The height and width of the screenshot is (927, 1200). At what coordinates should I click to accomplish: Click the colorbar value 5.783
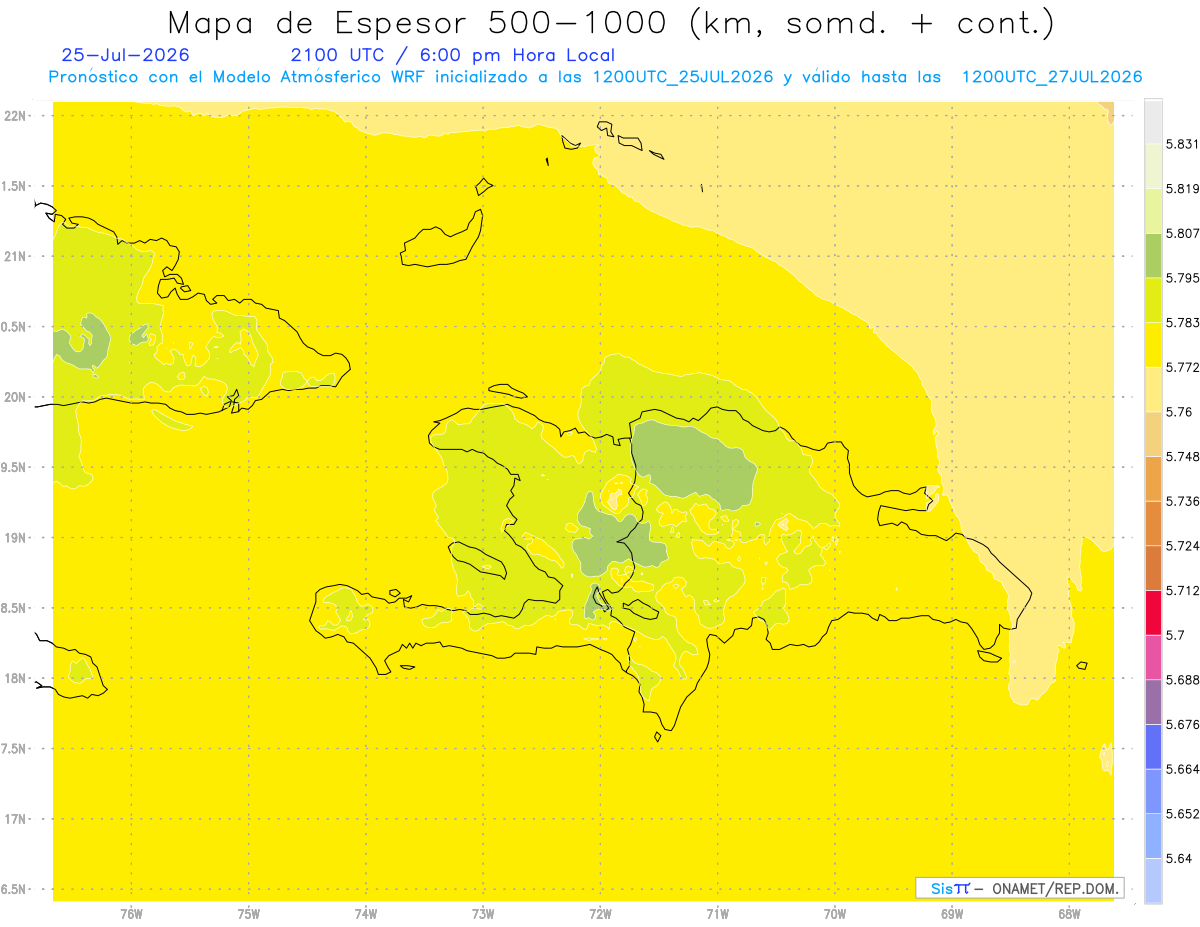(x=1183, y=323)
